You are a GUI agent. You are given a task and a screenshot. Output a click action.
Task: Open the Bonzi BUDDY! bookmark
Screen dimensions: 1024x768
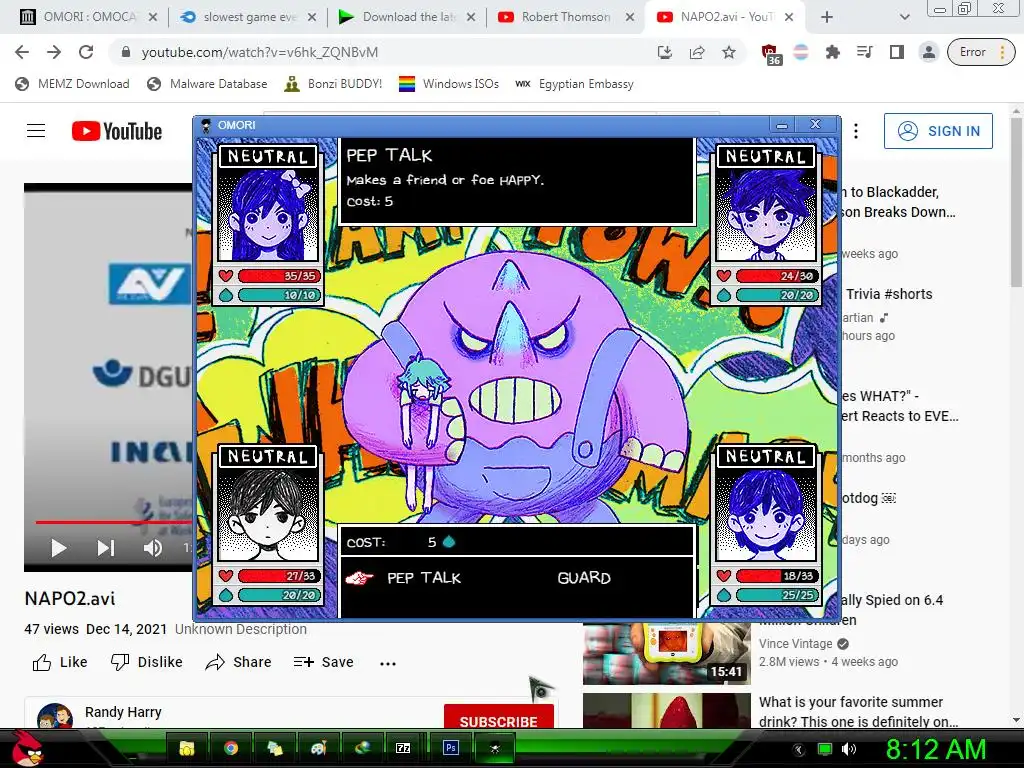333,84
